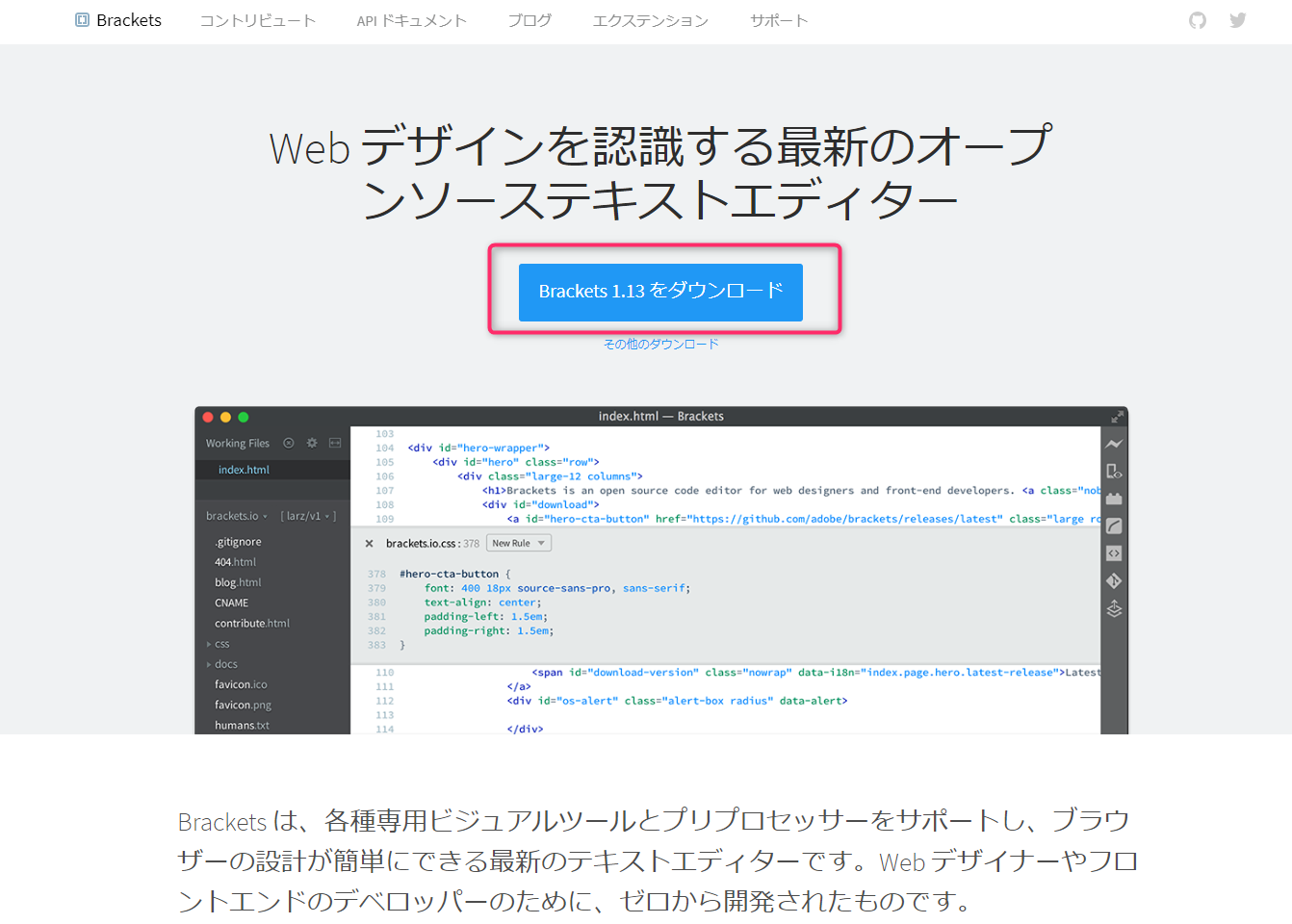Click the green zoom dot in the editor image

click(244, 417)
